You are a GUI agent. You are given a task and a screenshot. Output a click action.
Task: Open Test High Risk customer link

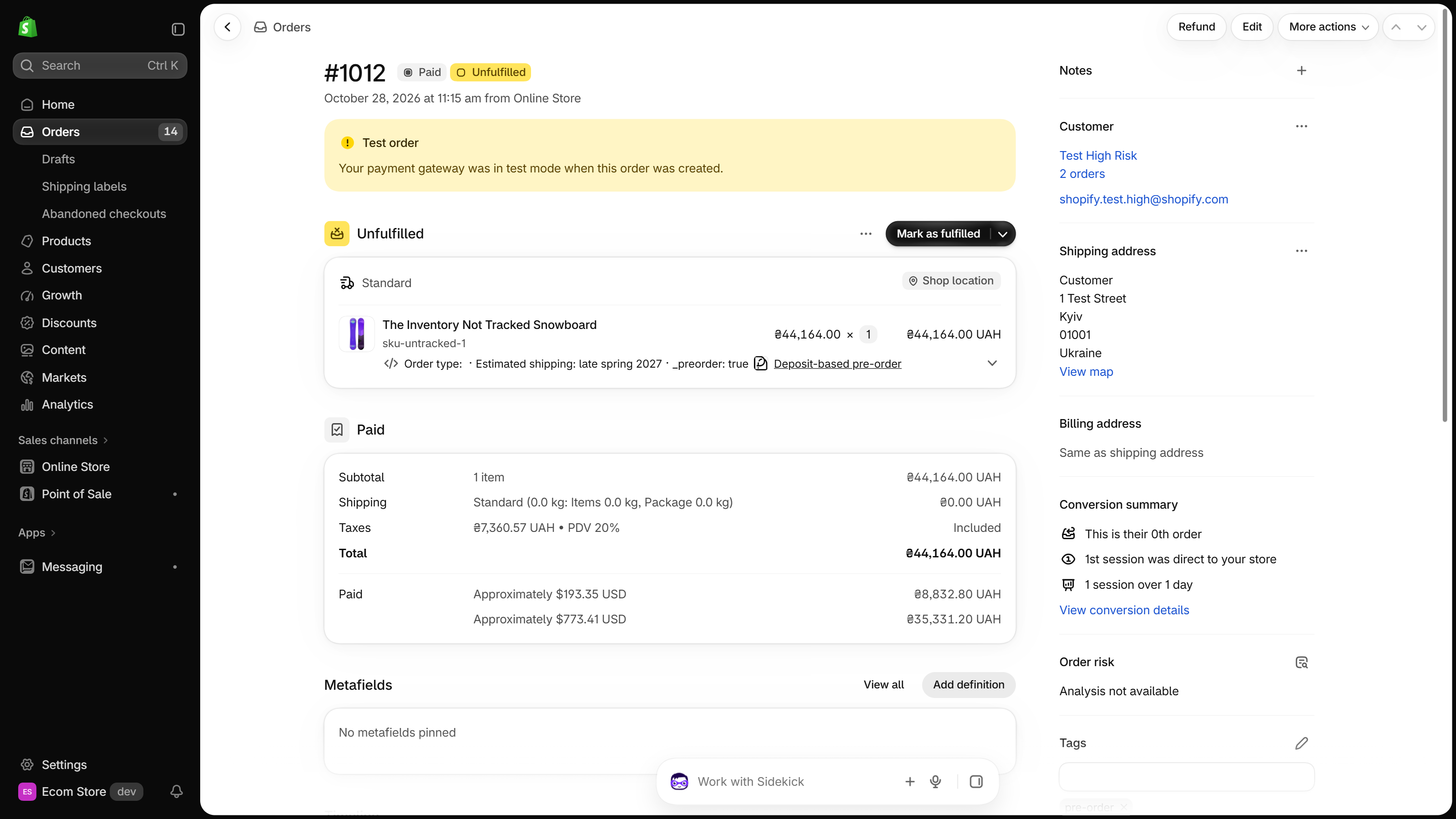(1097, 156)
